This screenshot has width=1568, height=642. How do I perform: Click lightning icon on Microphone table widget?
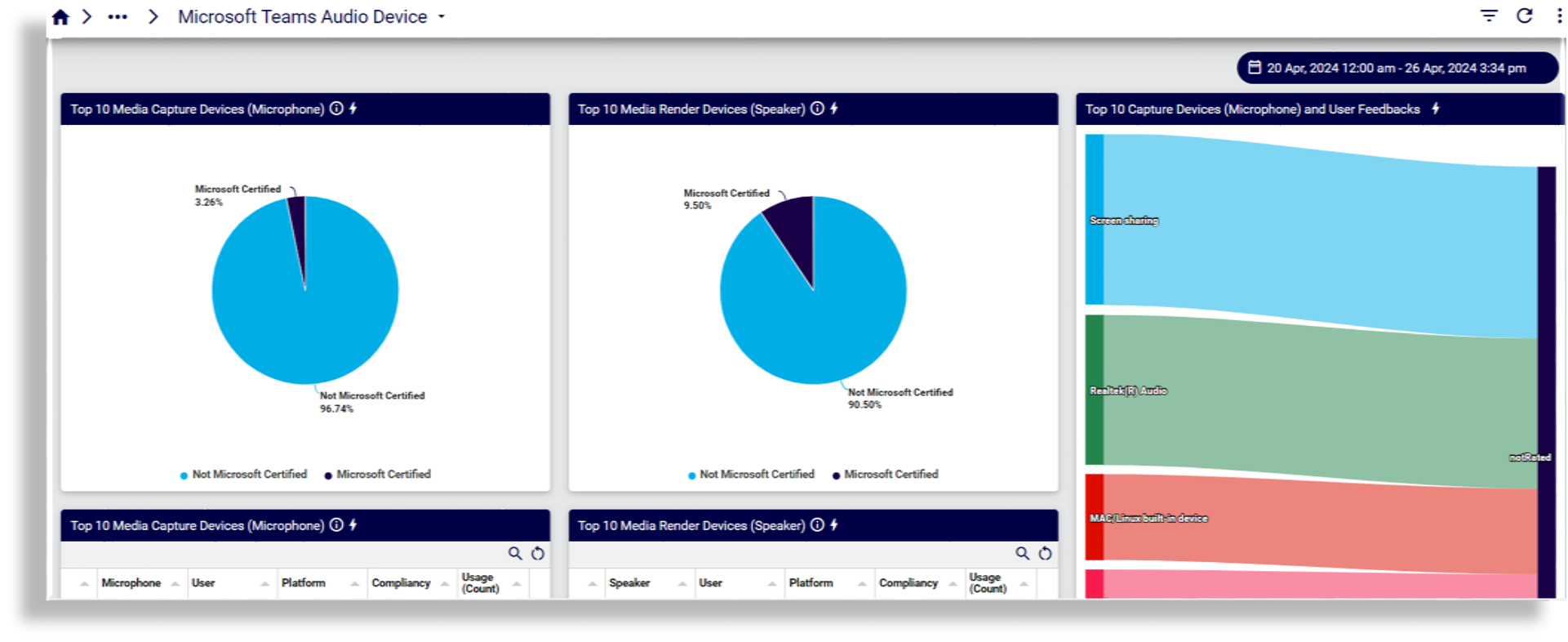click(353, 525)
